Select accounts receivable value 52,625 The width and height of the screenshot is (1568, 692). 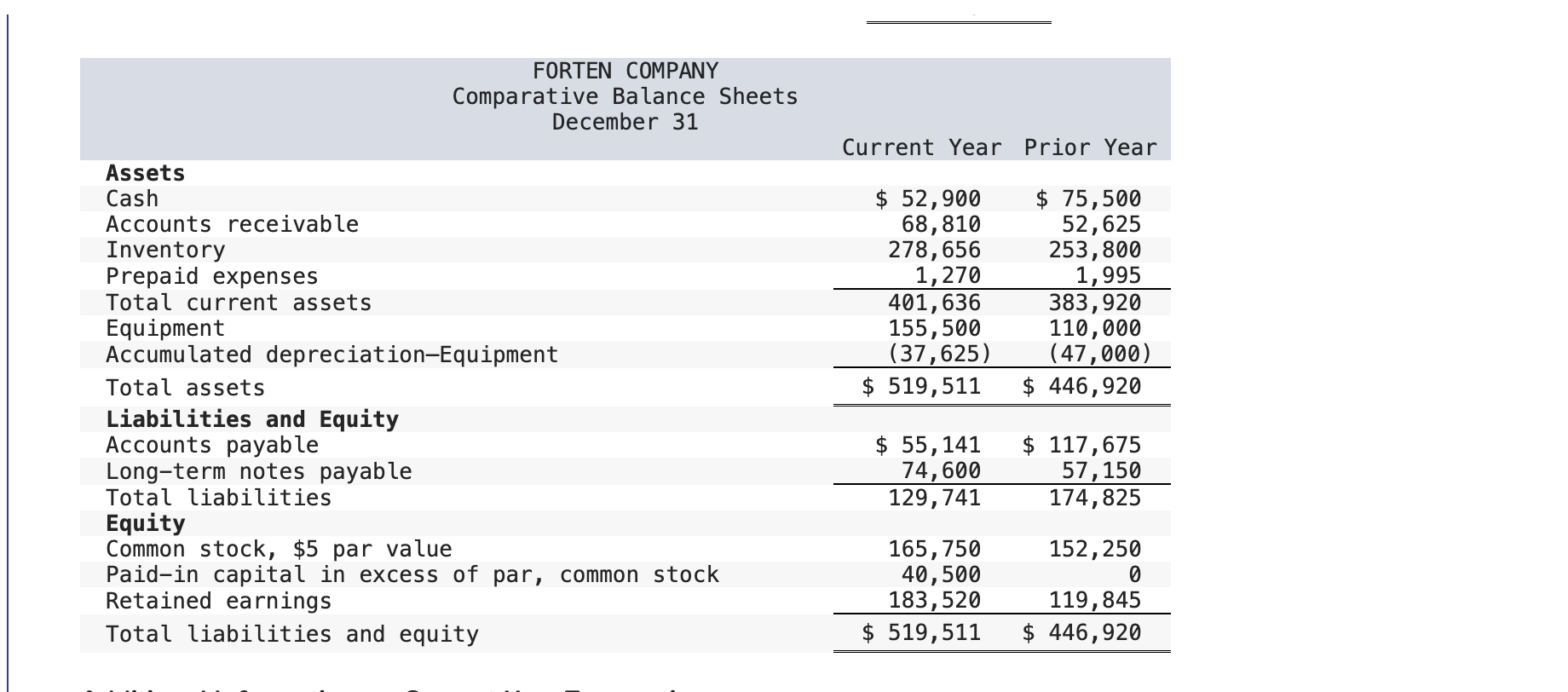coord(1101,224)
